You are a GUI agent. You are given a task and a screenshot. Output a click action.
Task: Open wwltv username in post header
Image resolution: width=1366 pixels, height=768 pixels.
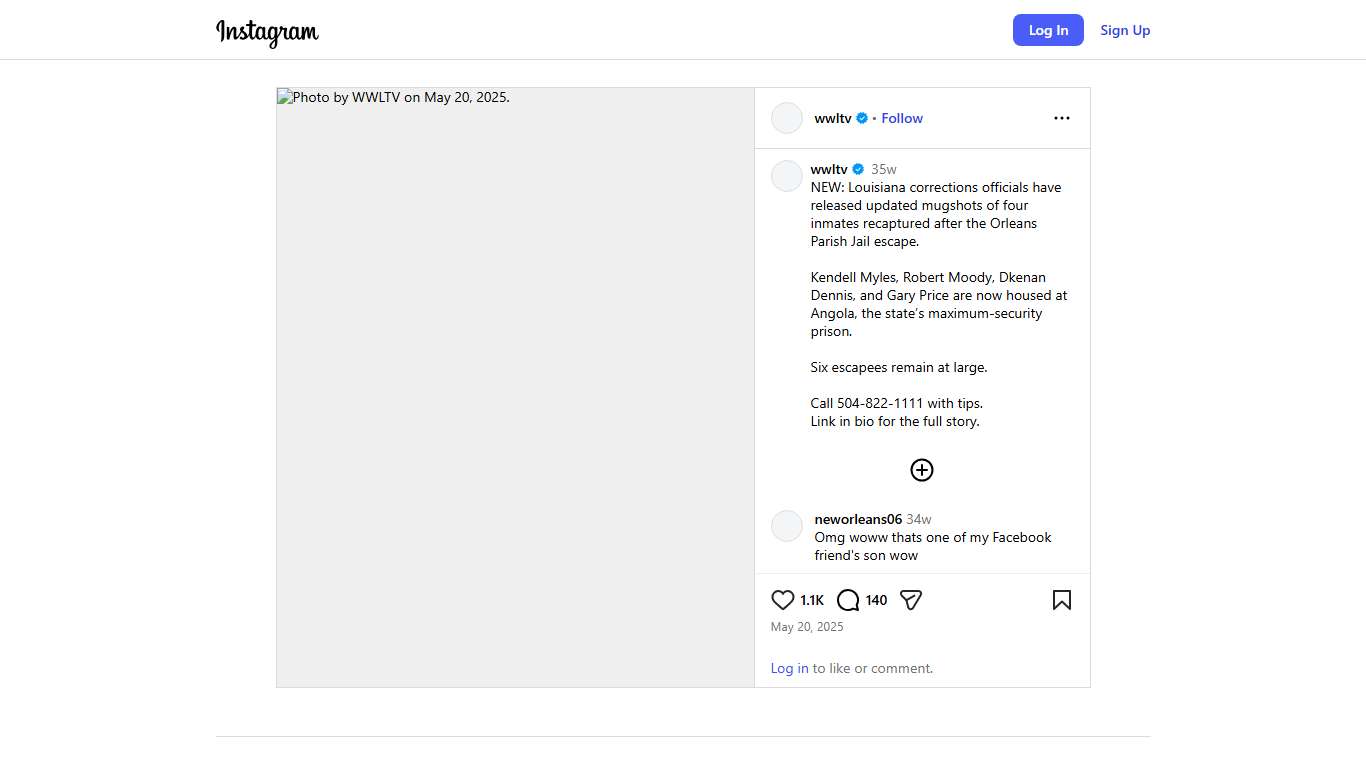pyautogui.click(x=833, y=118)
